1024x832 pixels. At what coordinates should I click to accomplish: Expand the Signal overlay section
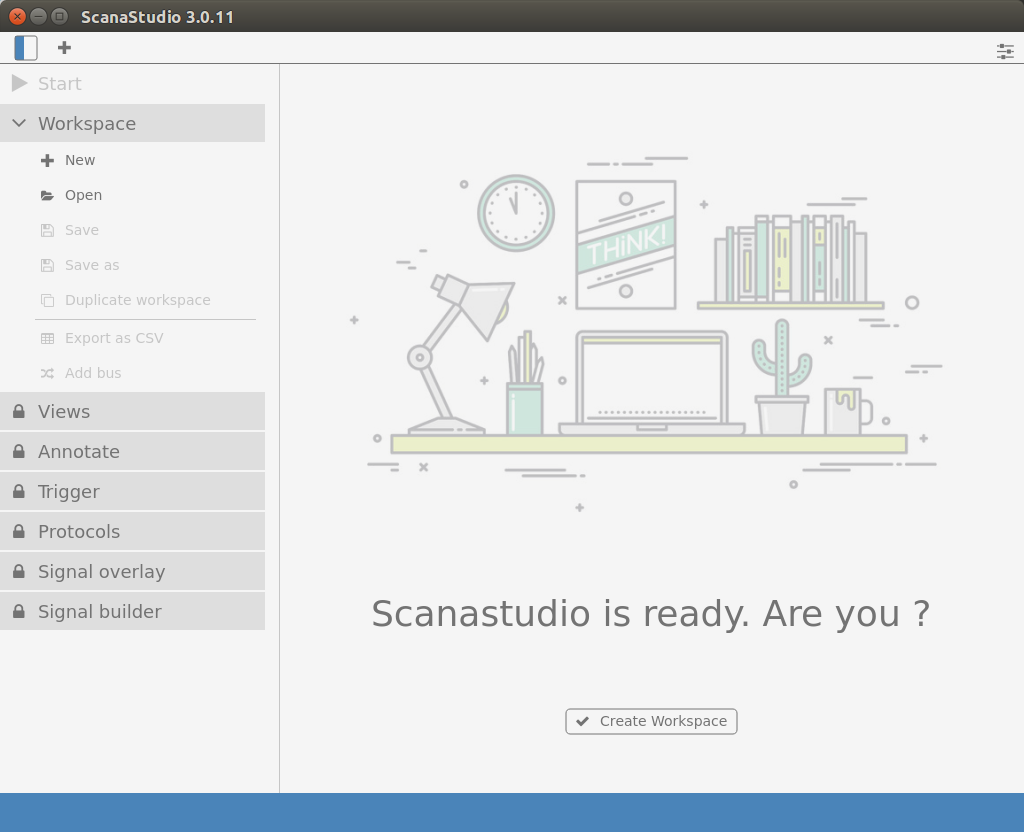(x=133, y=571)
